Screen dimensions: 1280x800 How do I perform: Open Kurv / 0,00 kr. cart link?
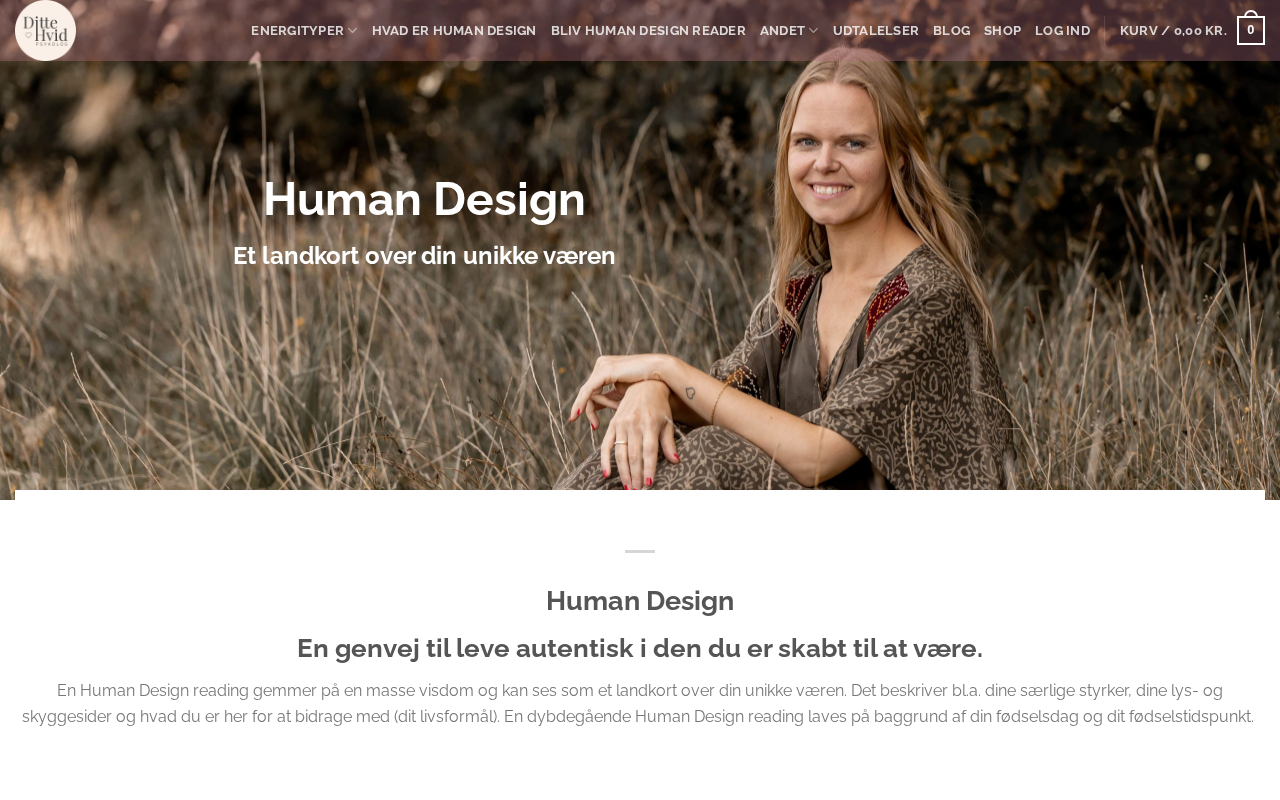[x=1173, y=31]
